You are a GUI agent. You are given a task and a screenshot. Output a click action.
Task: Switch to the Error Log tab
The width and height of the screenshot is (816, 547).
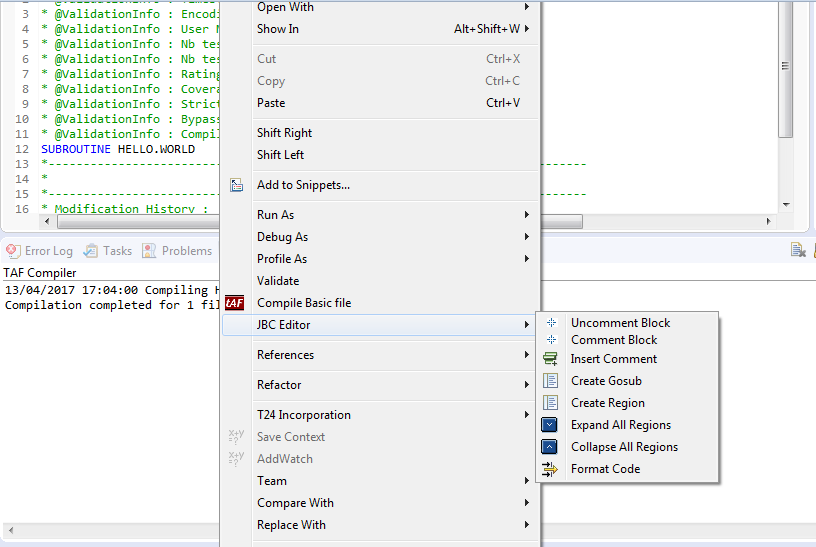point(40,251)
